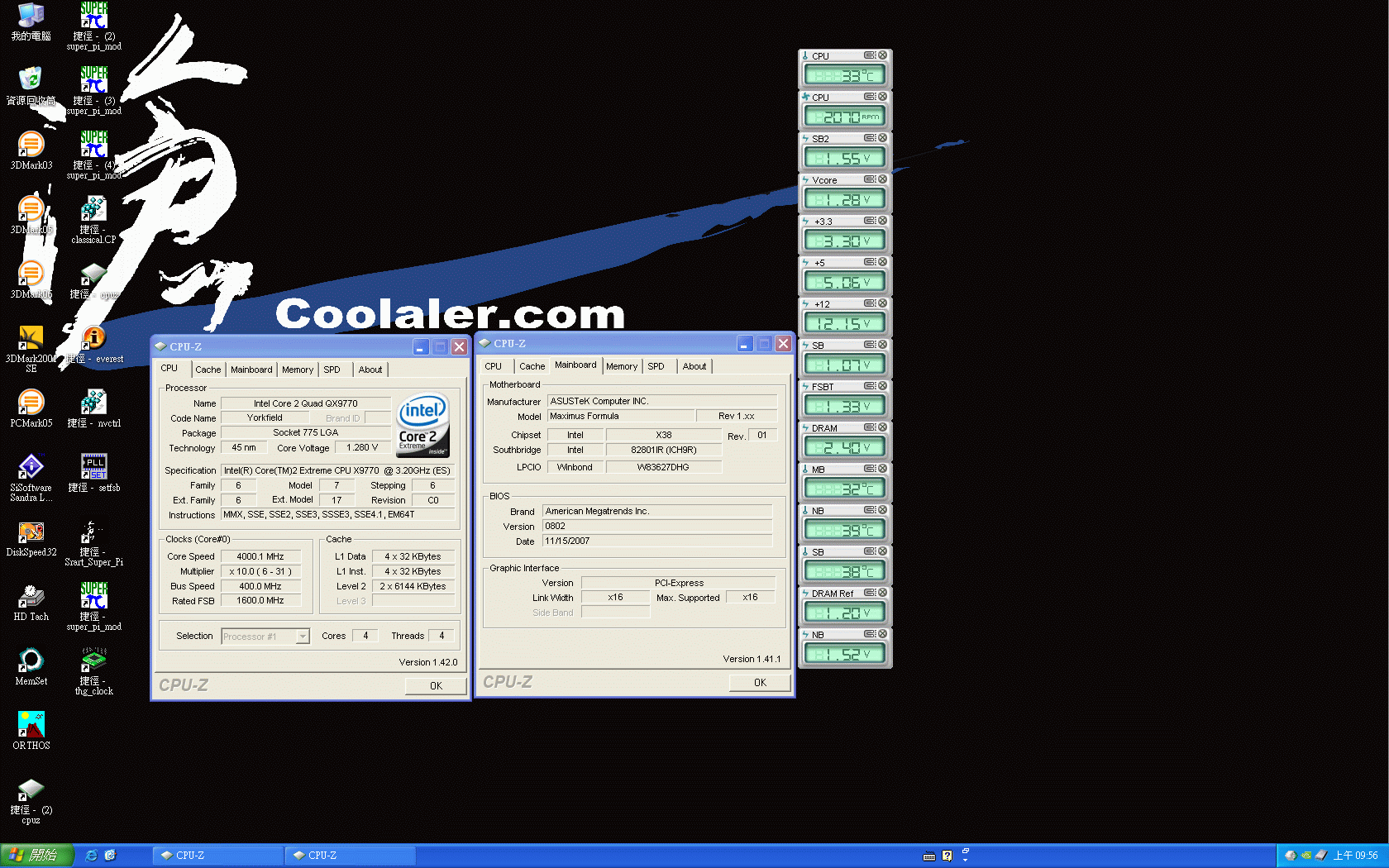The height and width of the screenshot is (868, 1389).
Task: Click the Level 2 cache 2 x 6144 KBytes value
Action: 413,586
